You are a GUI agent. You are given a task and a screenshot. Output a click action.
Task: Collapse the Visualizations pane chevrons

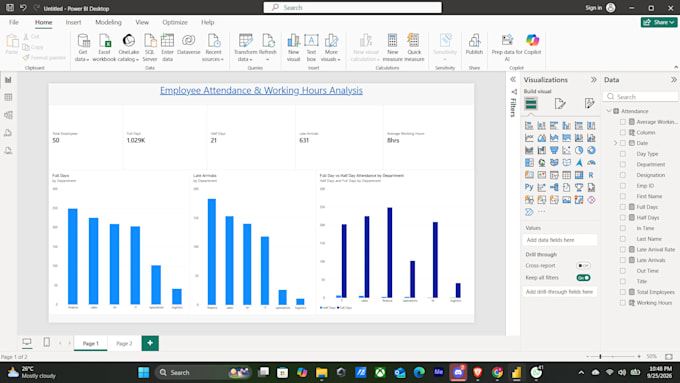pos(594,80)
